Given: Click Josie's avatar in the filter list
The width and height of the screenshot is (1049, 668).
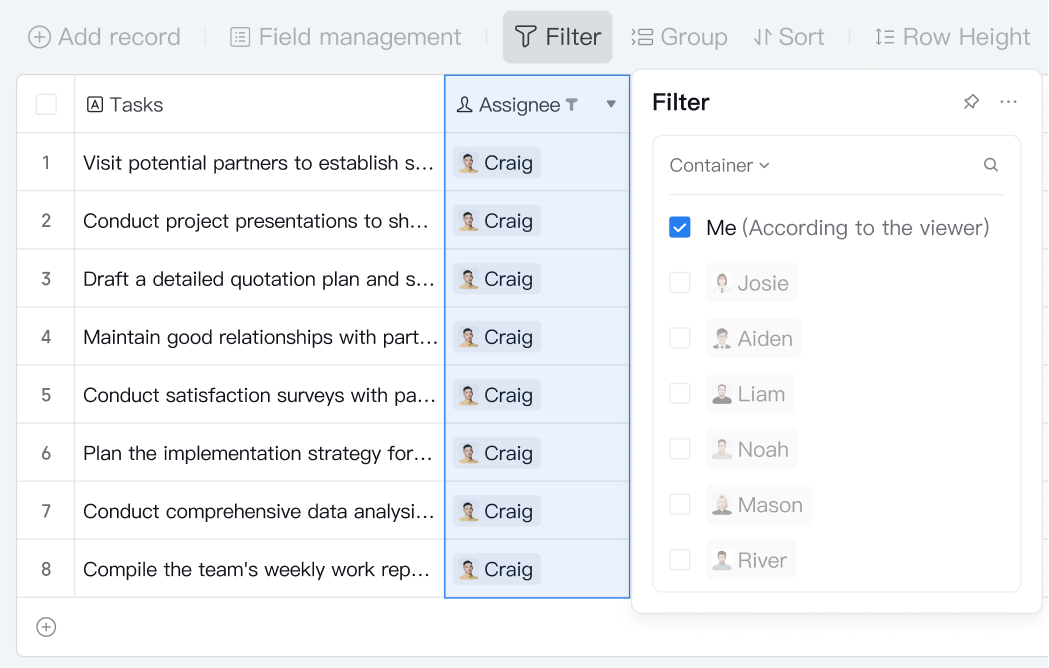Looking at the screenshot, I should pyautogui.click(x=723, y=283).
